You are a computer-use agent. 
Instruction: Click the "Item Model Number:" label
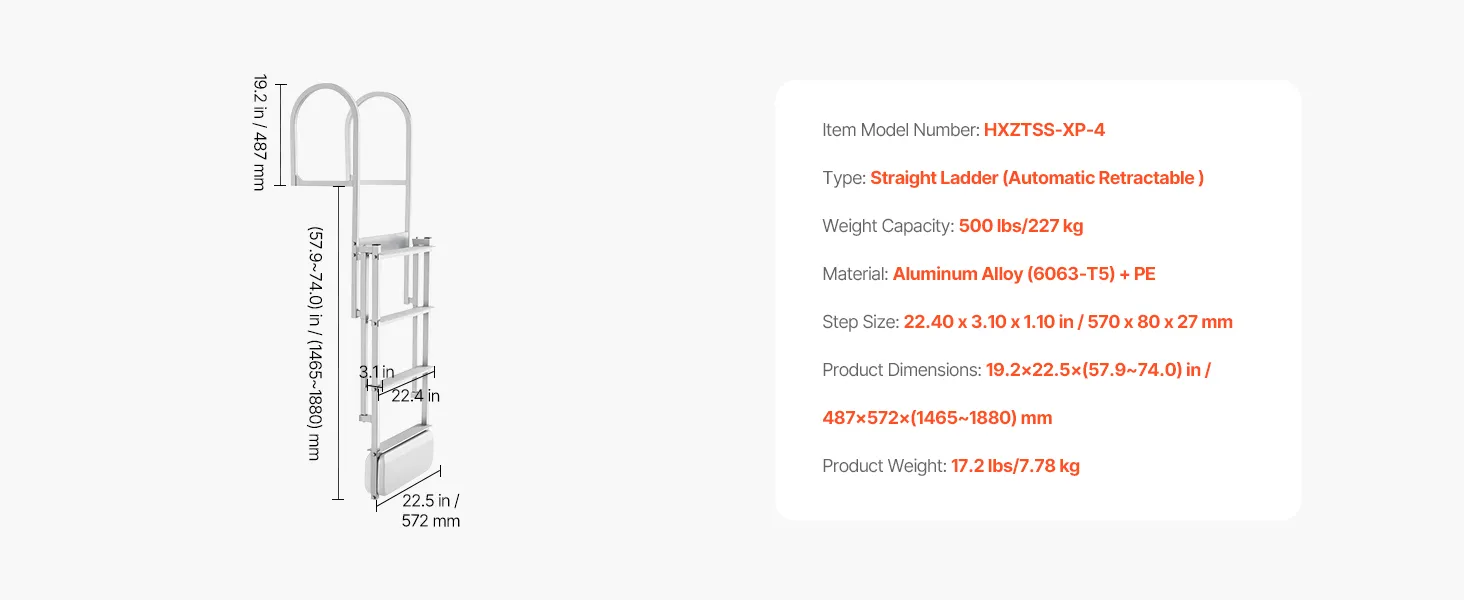pyautogui.click(x=900, y=130)
